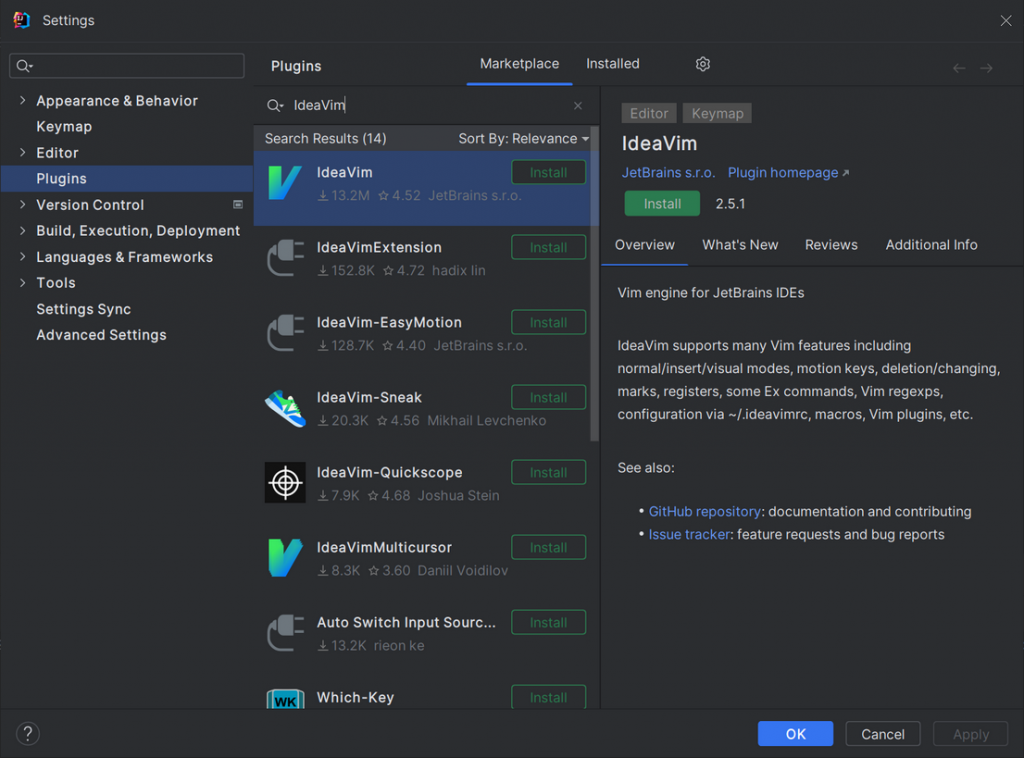Navigate back with the left arrow
Image resolution: width=1024 pixels, height=758 pixels.
coord(959,68)
